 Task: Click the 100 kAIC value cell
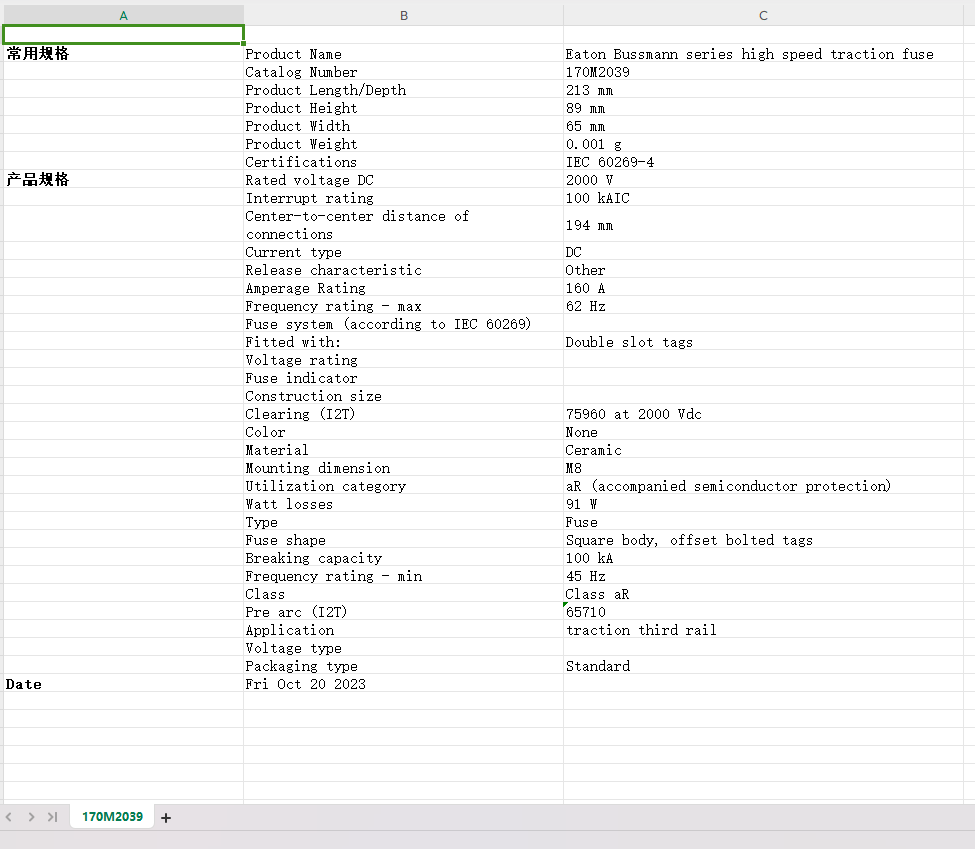[763, 198]
